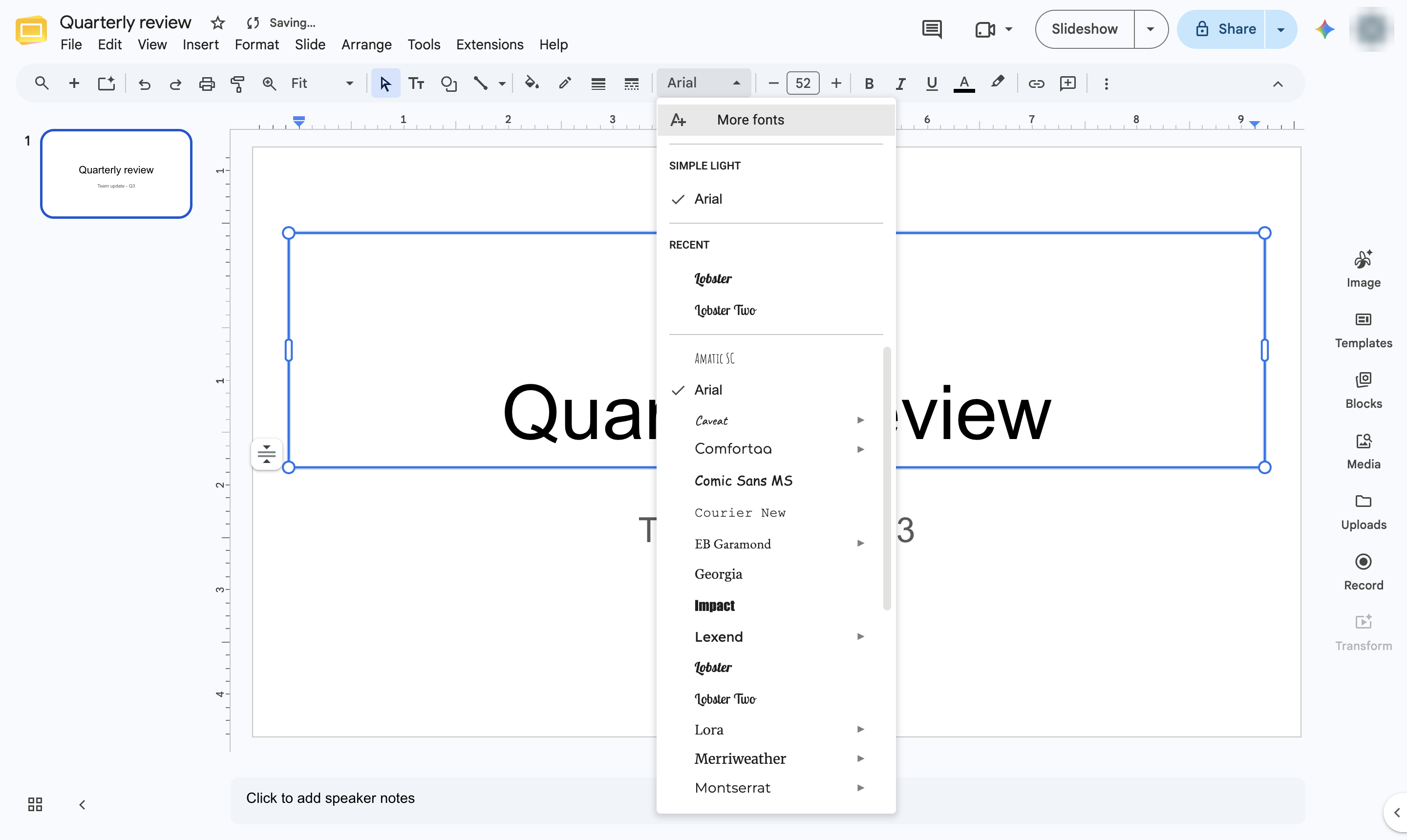Click the search menus magnifier icon
Viewport: 1407px width, 840px height.
point(42,83)
